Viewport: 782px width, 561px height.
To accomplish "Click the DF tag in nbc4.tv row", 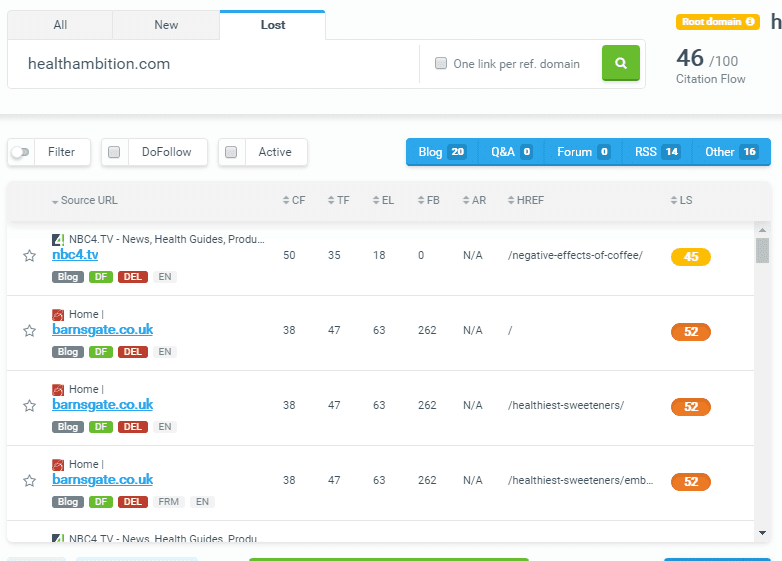I will 101,277.
